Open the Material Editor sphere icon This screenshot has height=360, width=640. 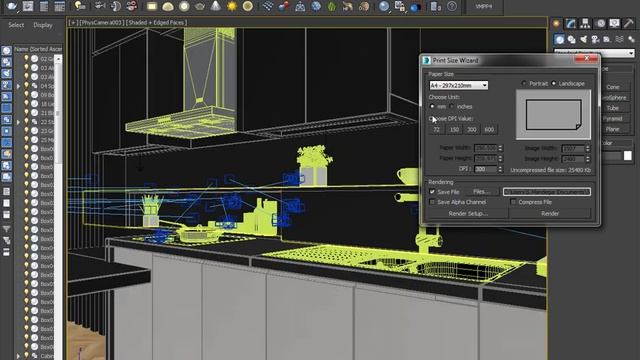384,6
